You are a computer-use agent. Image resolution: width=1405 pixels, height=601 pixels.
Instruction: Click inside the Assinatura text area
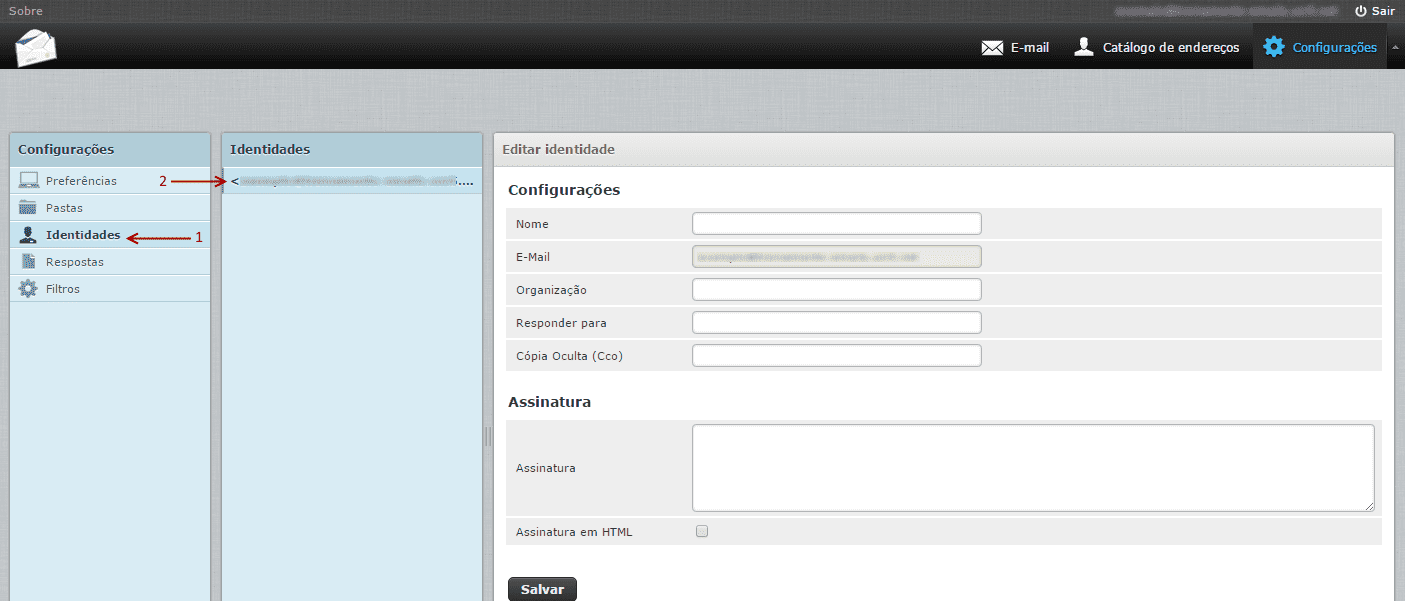click(1032, 468)
